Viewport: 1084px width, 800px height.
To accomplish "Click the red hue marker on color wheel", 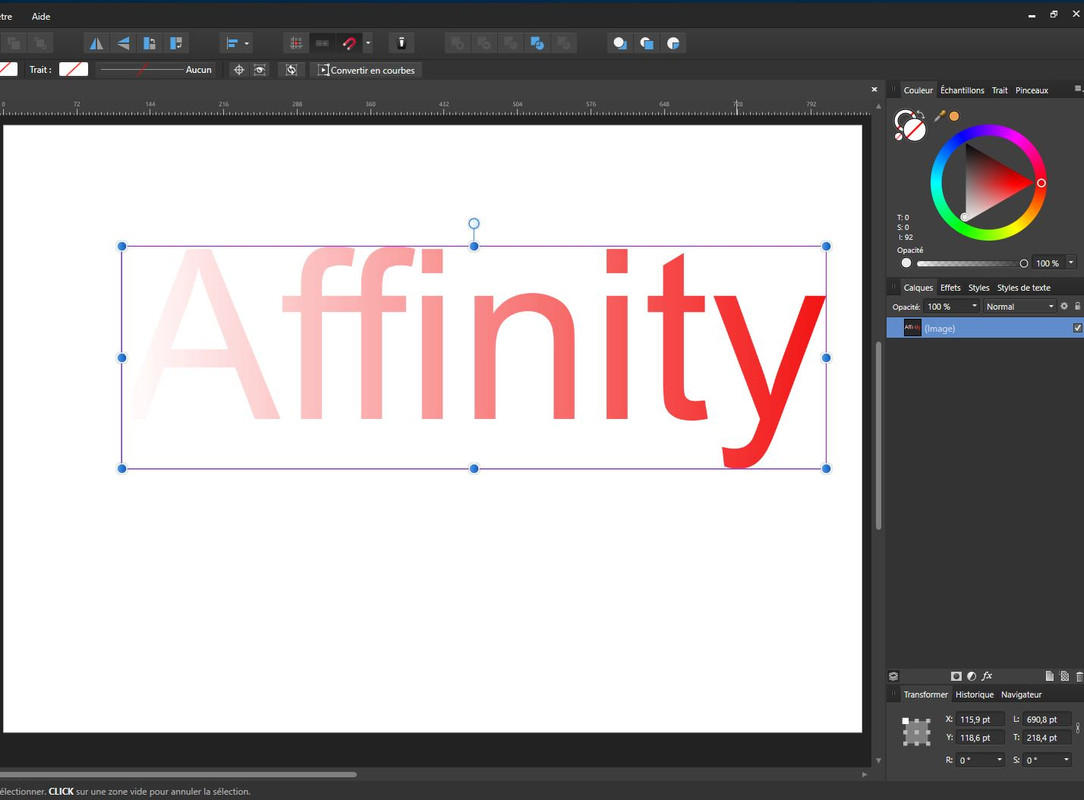I will 1041,183.
